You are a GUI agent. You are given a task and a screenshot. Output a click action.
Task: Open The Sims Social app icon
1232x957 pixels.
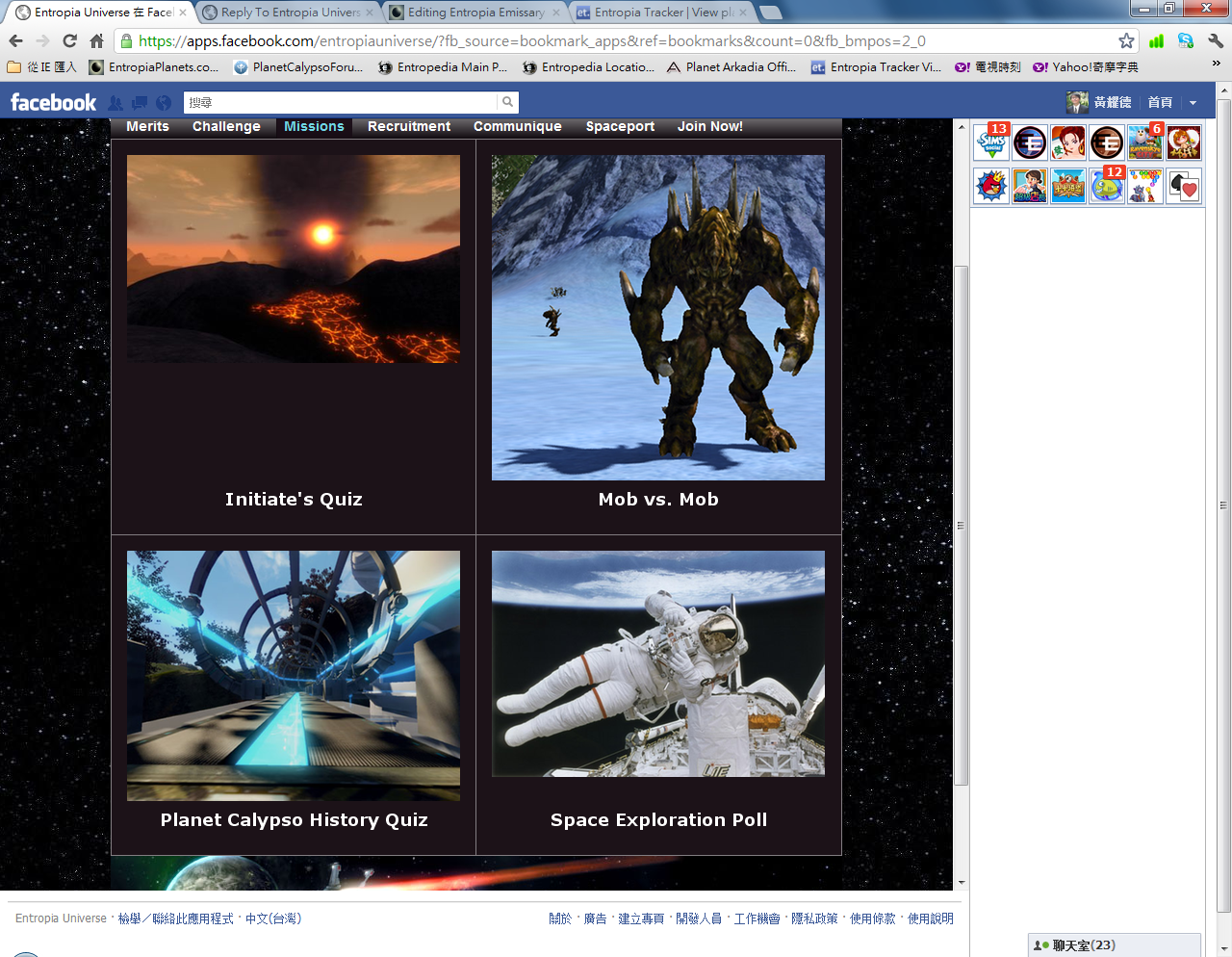pyautogui.click(x=991, y=143)
